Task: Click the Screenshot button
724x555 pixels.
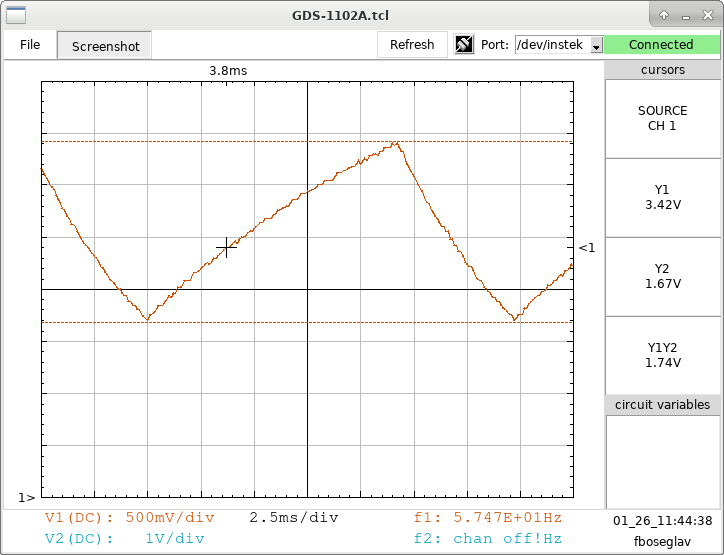Action: (x=105, y=46)
